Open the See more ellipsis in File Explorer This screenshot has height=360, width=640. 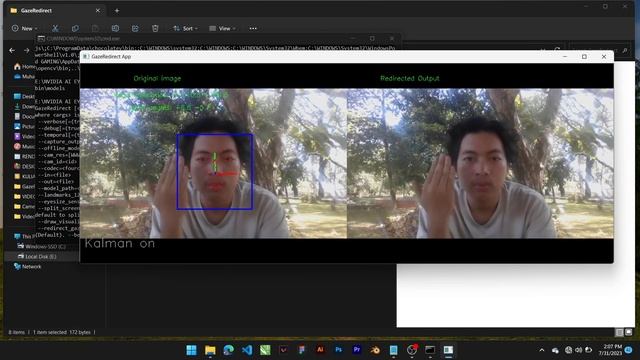[253, 29]
